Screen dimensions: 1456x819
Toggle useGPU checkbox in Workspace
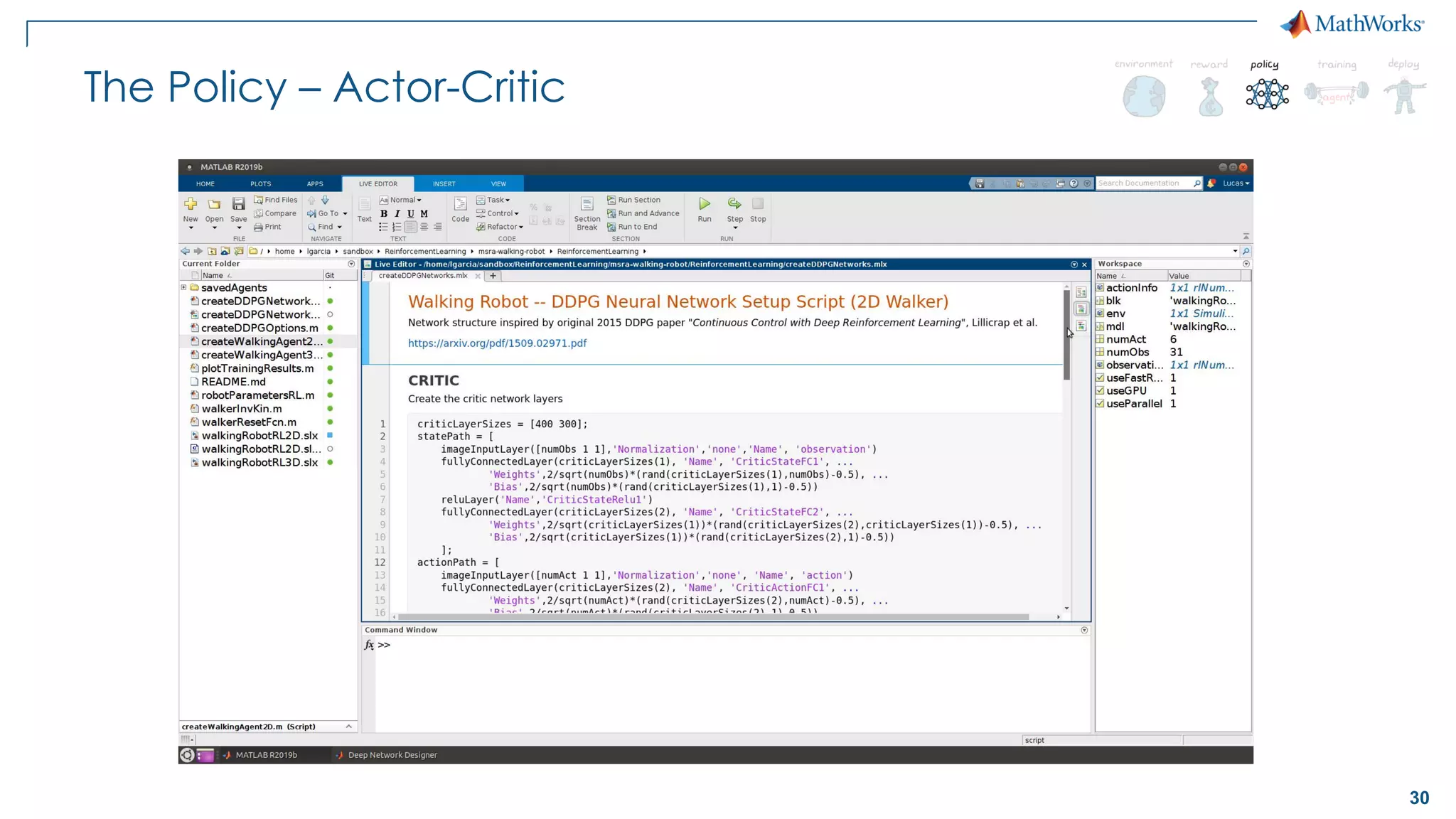[x=1100, y=390]
